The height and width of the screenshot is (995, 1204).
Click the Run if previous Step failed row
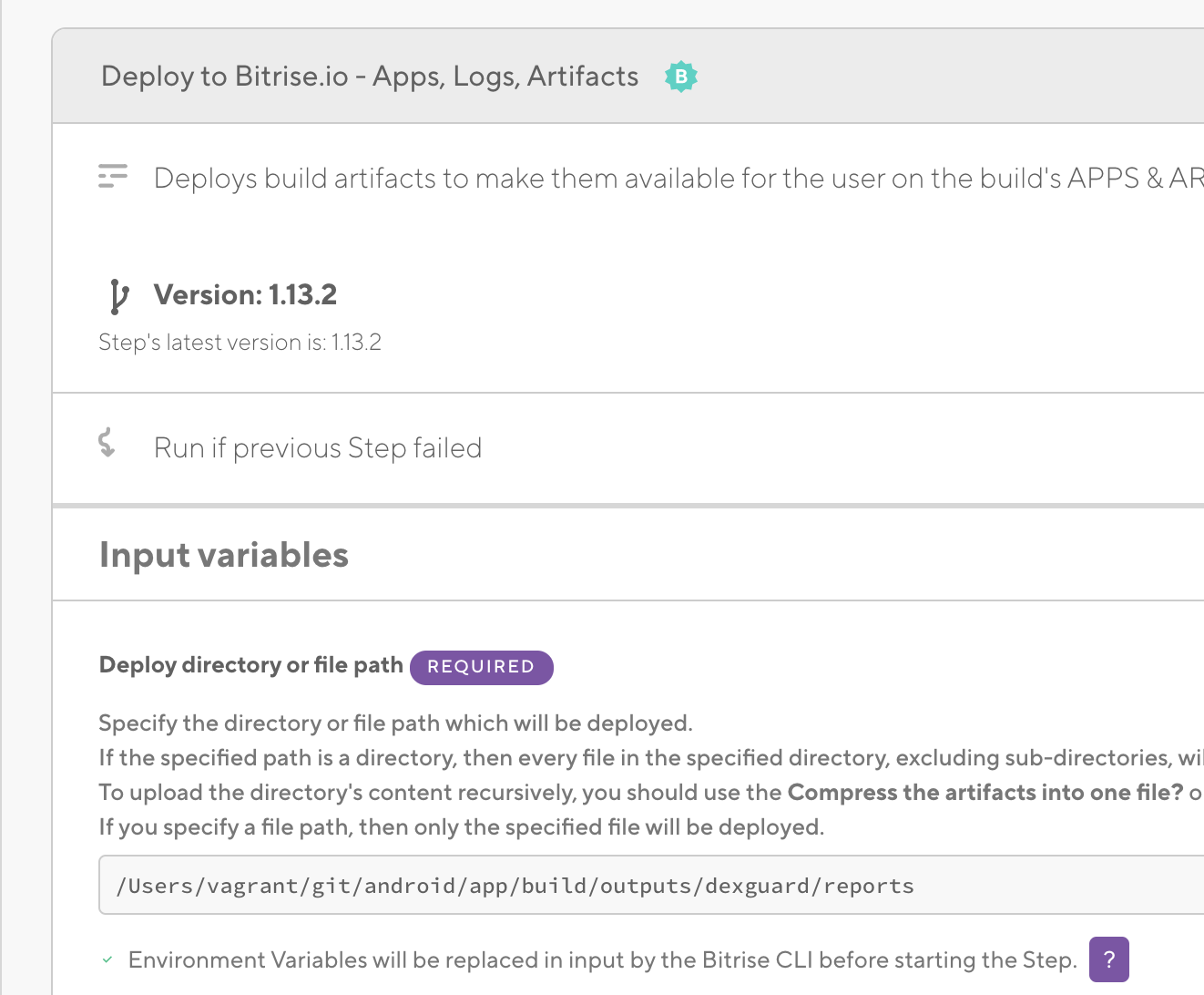point(628,448)
